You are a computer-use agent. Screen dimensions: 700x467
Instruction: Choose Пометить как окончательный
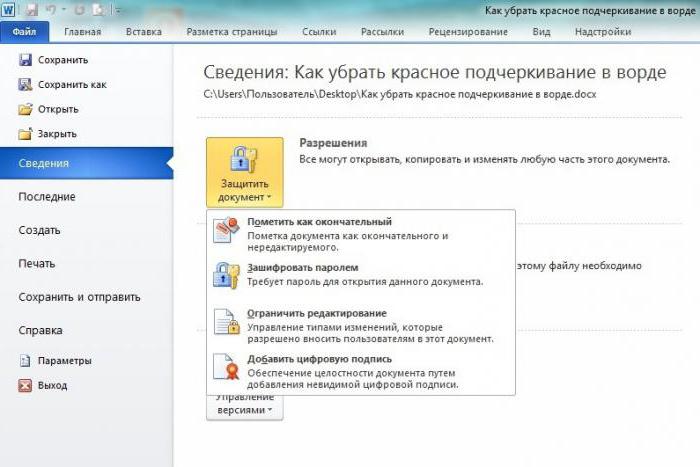361,234
